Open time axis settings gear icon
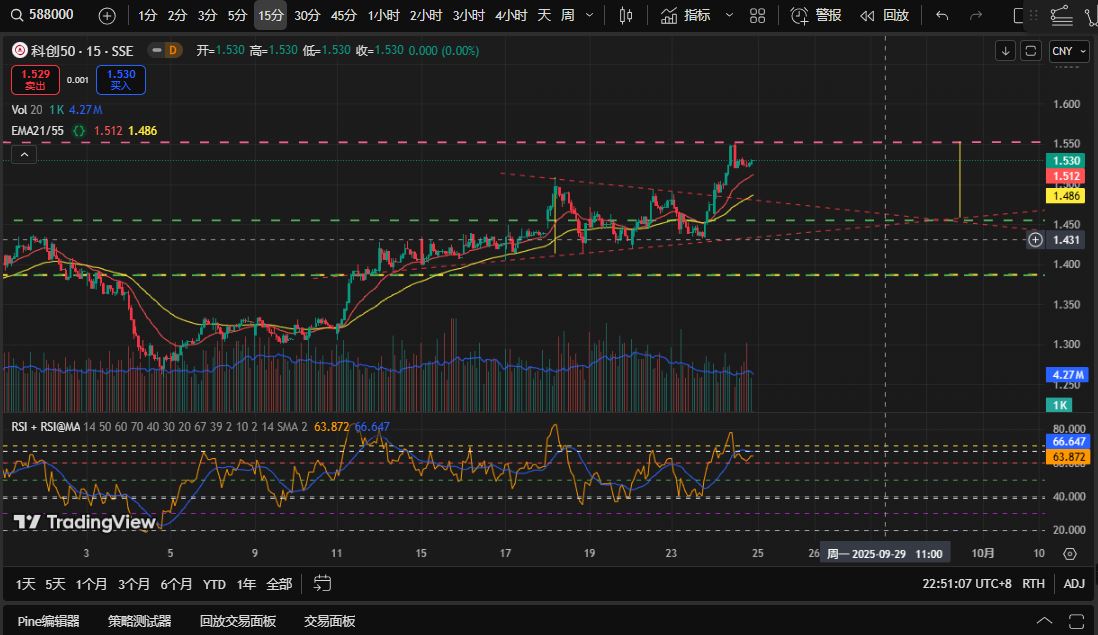1098x635 pixels. [1069, 554]
